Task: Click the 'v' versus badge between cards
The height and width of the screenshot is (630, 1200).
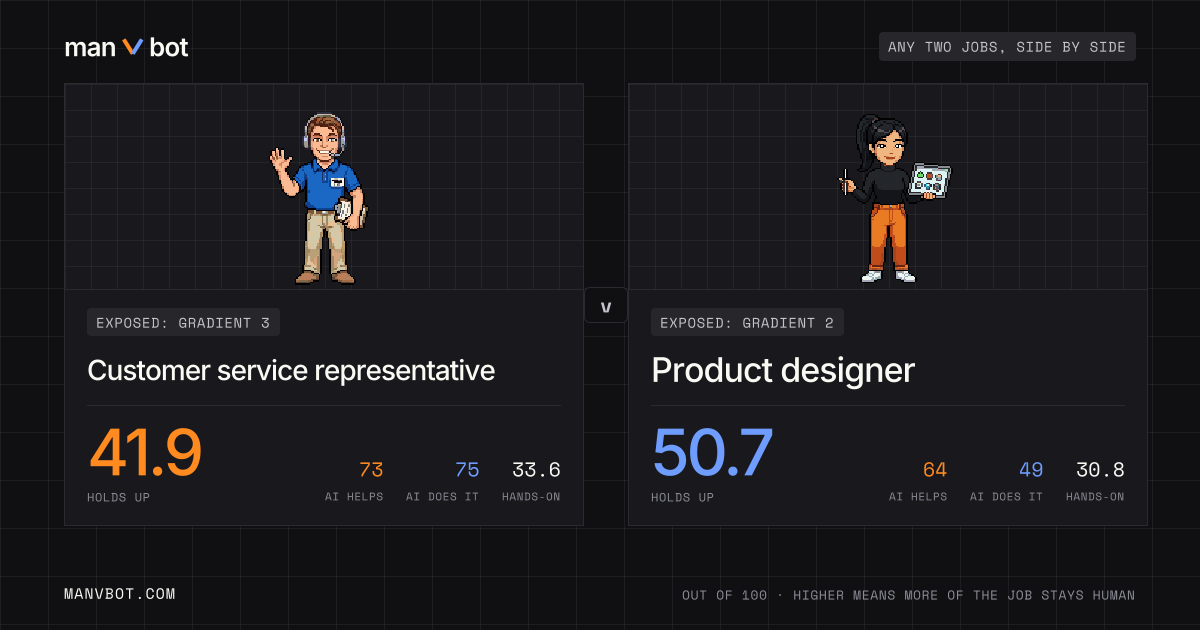Action: coord(606,306)
